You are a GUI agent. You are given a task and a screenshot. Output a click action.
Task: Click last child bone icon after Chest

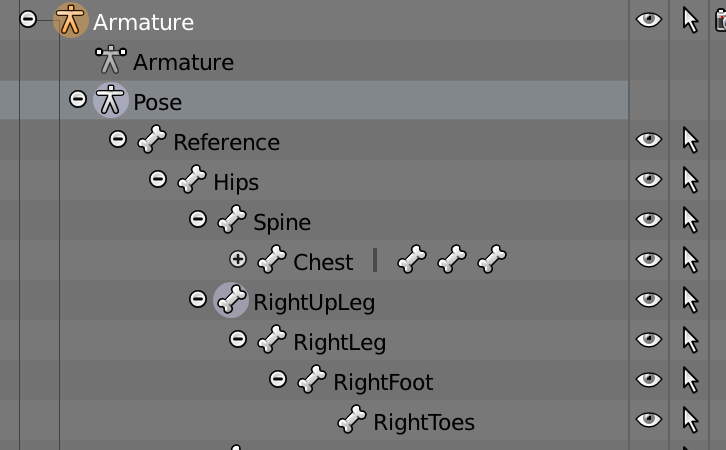click(491, 261)
